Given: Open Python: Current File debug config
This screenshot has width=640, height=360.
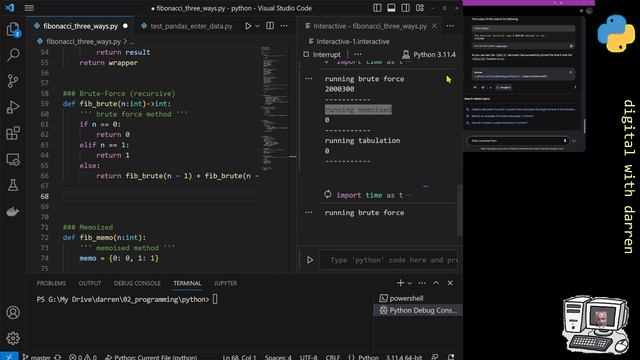Looking at the screenshot, I should click(151, 357).
